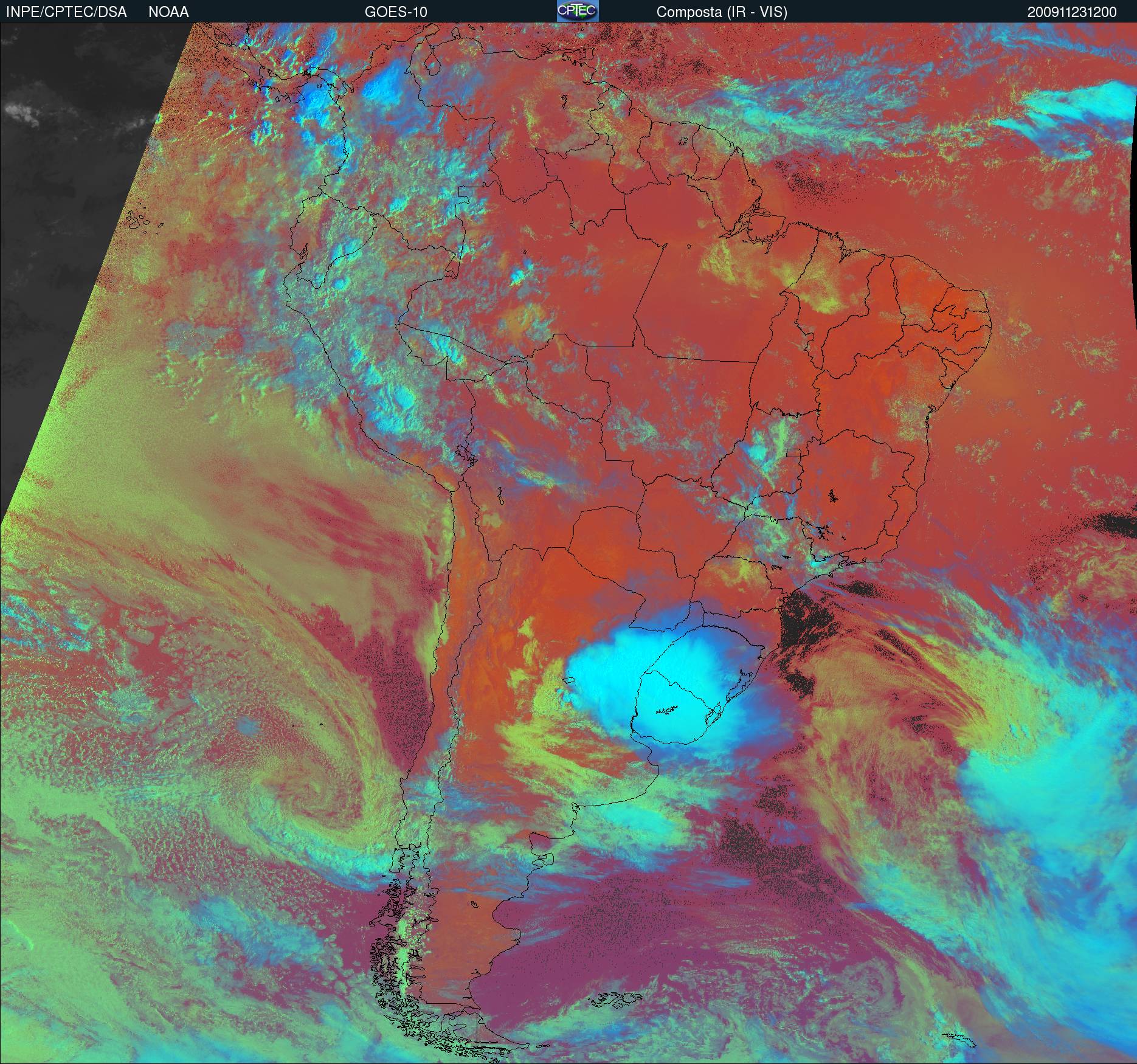Click the GOES-10 satellite label

click(x=396, y=12)
